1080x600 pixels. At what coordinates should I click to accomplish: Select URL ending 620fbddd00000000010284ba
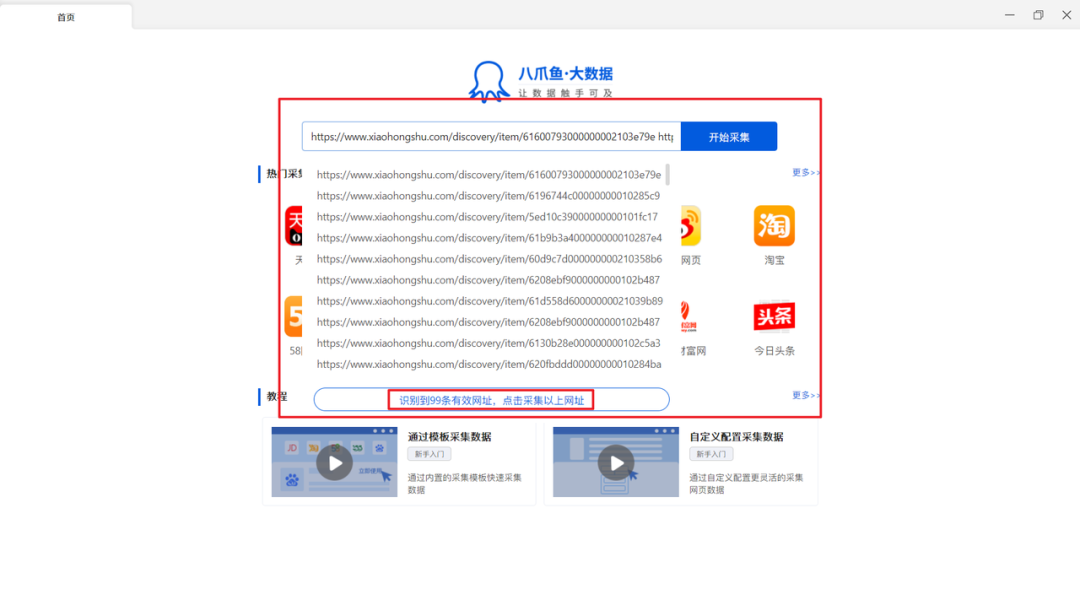[x=489, y=364]
